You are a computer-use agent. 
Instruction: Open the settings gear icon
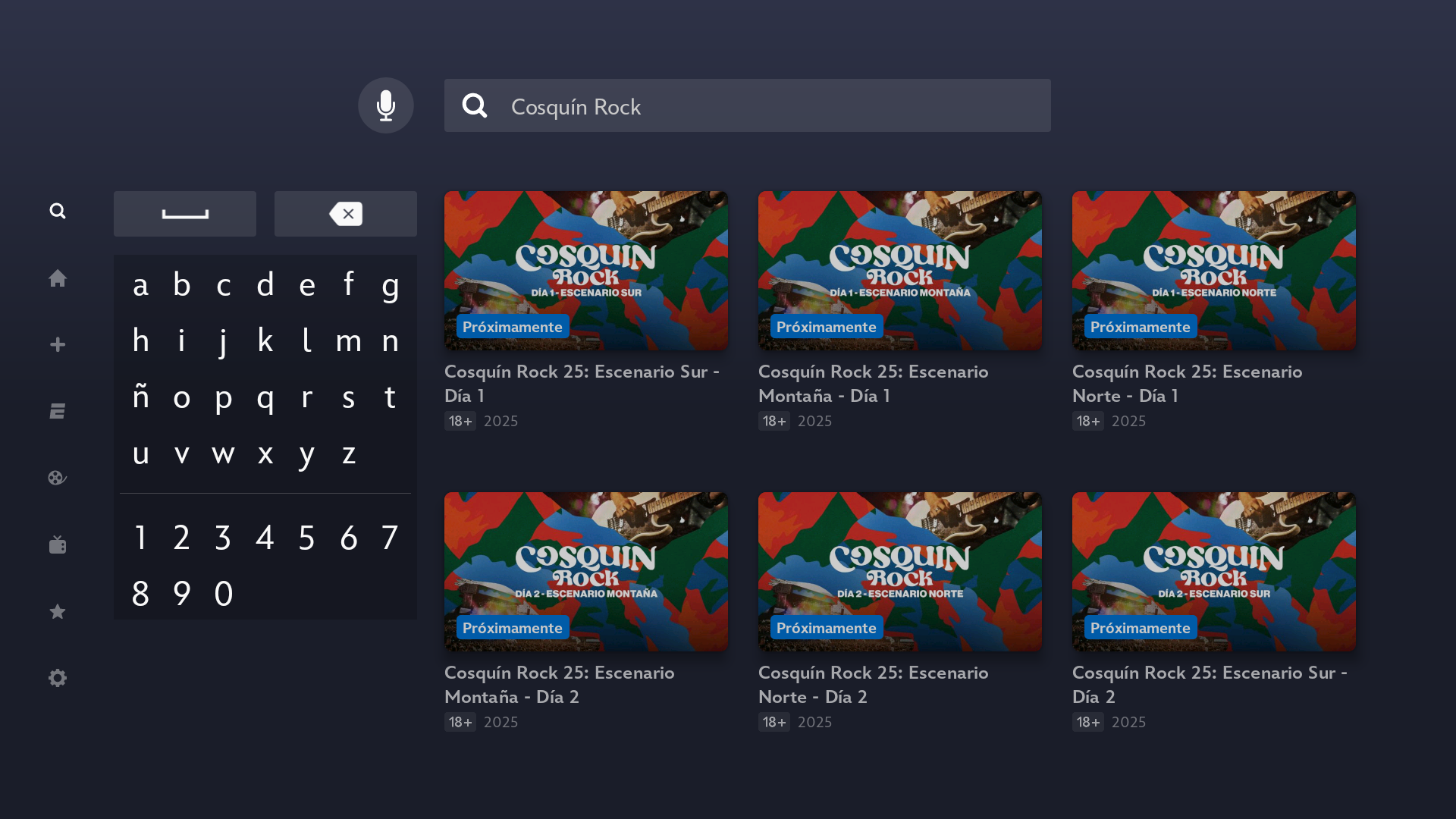[58, 678]
